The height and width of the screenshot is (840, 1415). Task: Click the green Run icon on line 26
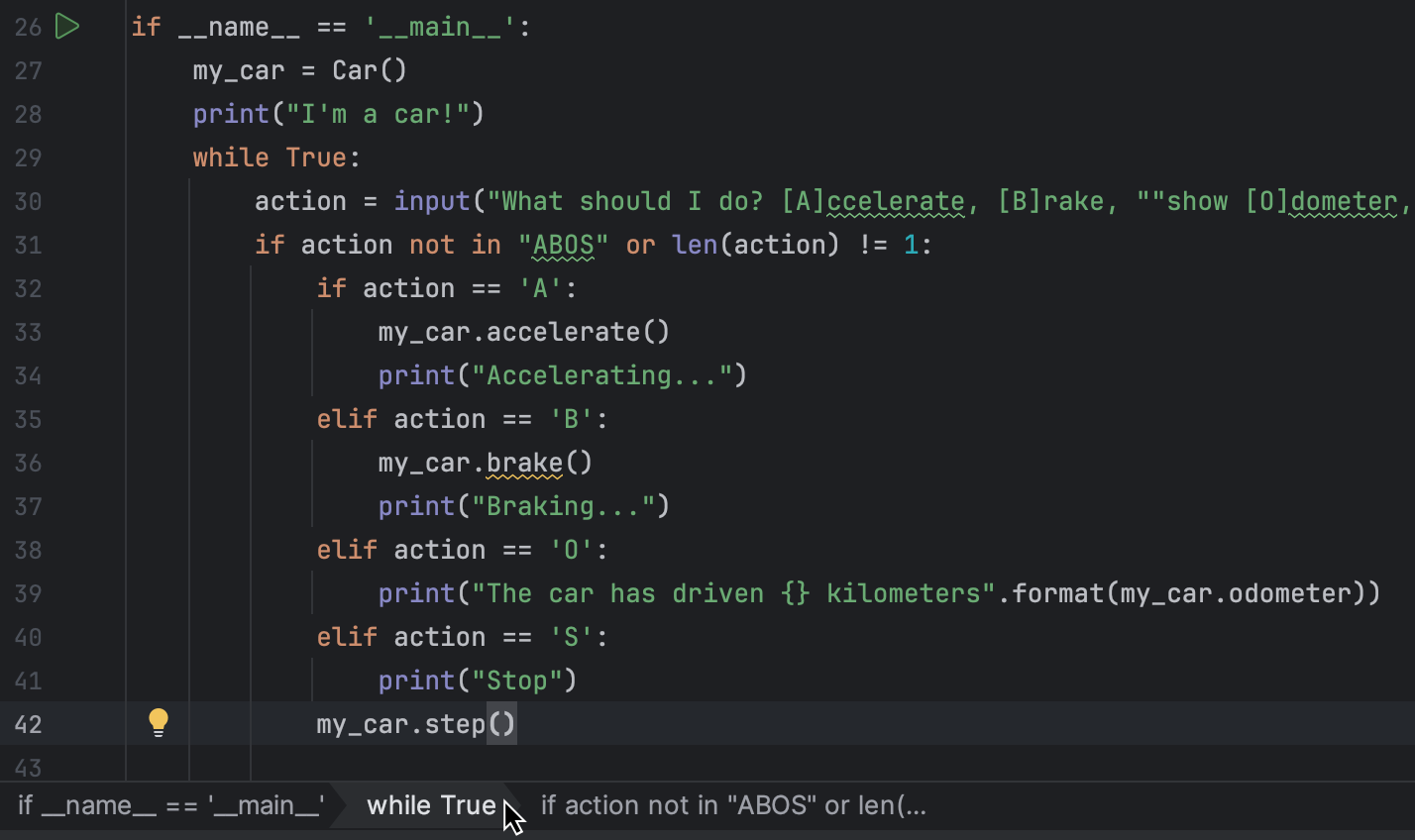[x=67, y=27]
